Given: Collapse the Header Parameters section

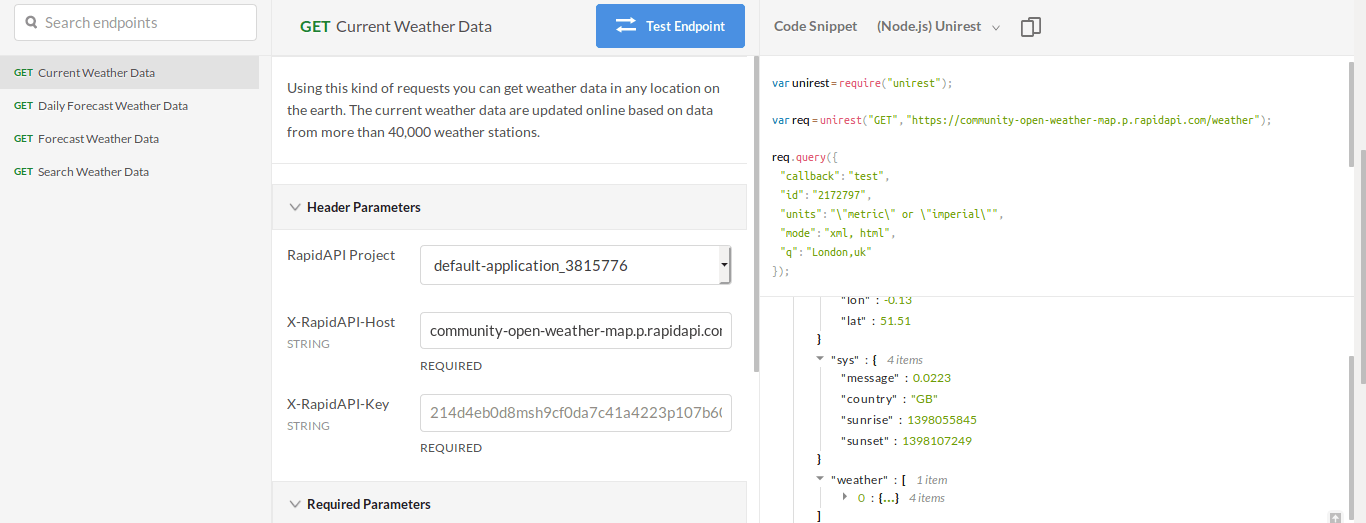Looking at the screenshot, I should click(x=295, y=208).
